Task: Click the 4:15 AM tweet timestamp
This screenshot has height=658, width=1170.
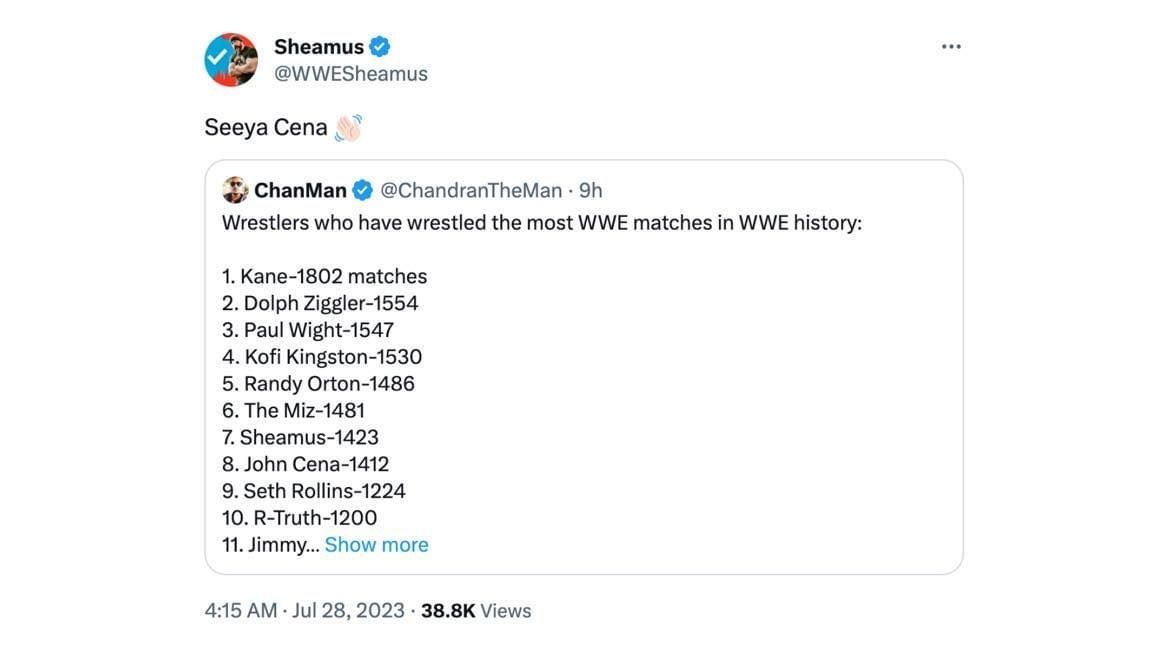Action: pyautogui.click(x=240, y=611)
